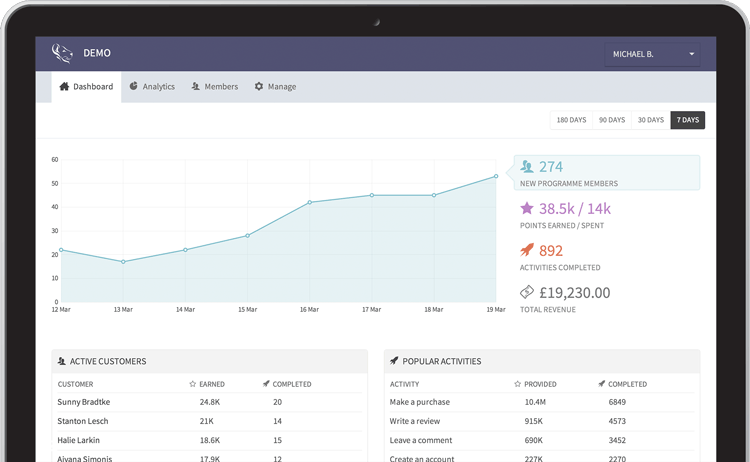Viewport: 750px width, 462px height.
Task: Click the Manage gear icon
Action: (x=259, y=87)
